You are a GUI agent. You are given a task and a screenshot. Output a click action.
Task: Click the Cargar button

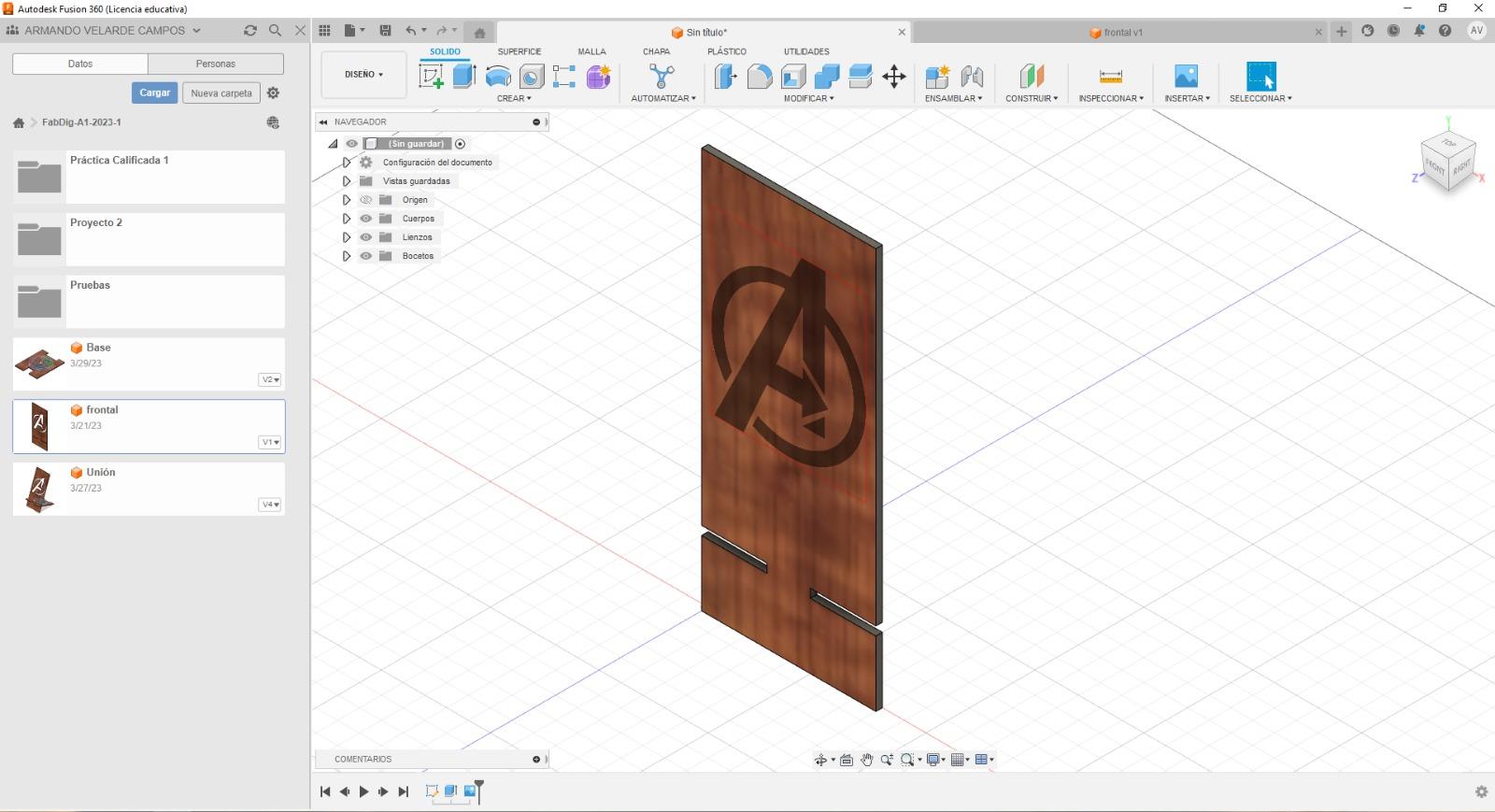coord(154,93)
